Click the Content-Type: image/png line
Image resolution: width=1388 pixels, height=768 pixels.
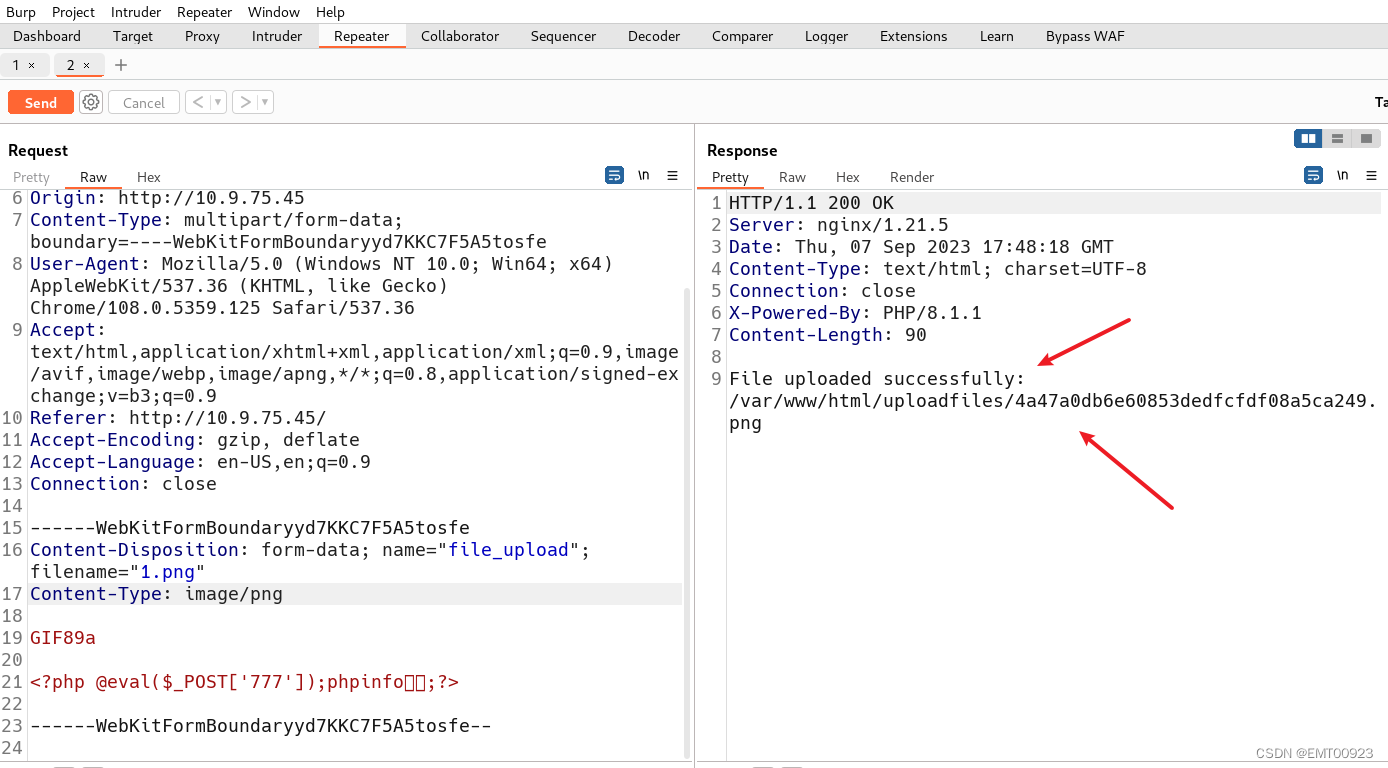[156, 594]
